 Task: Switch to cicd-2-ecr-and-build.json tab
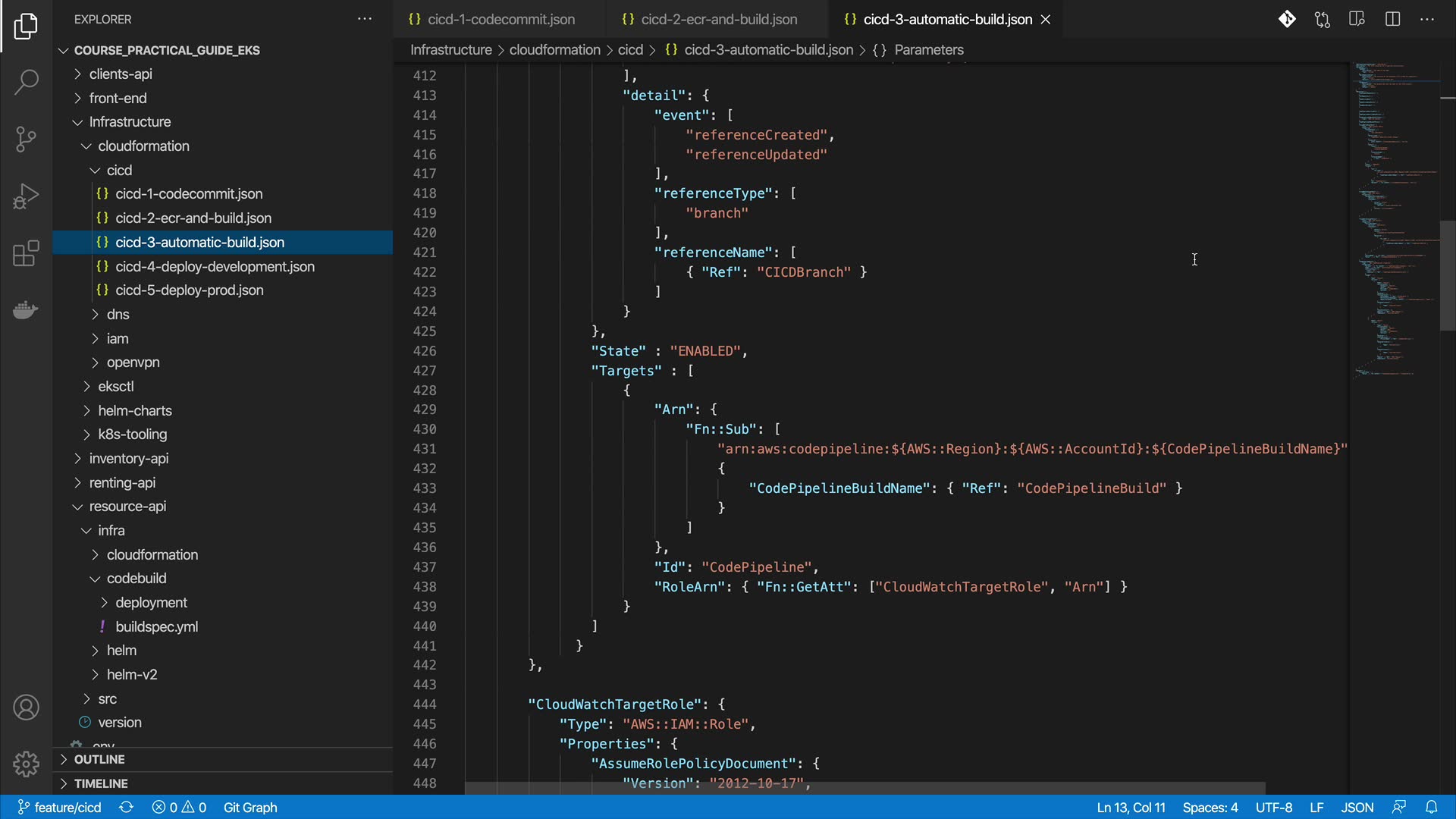click(x=718, y=20)
